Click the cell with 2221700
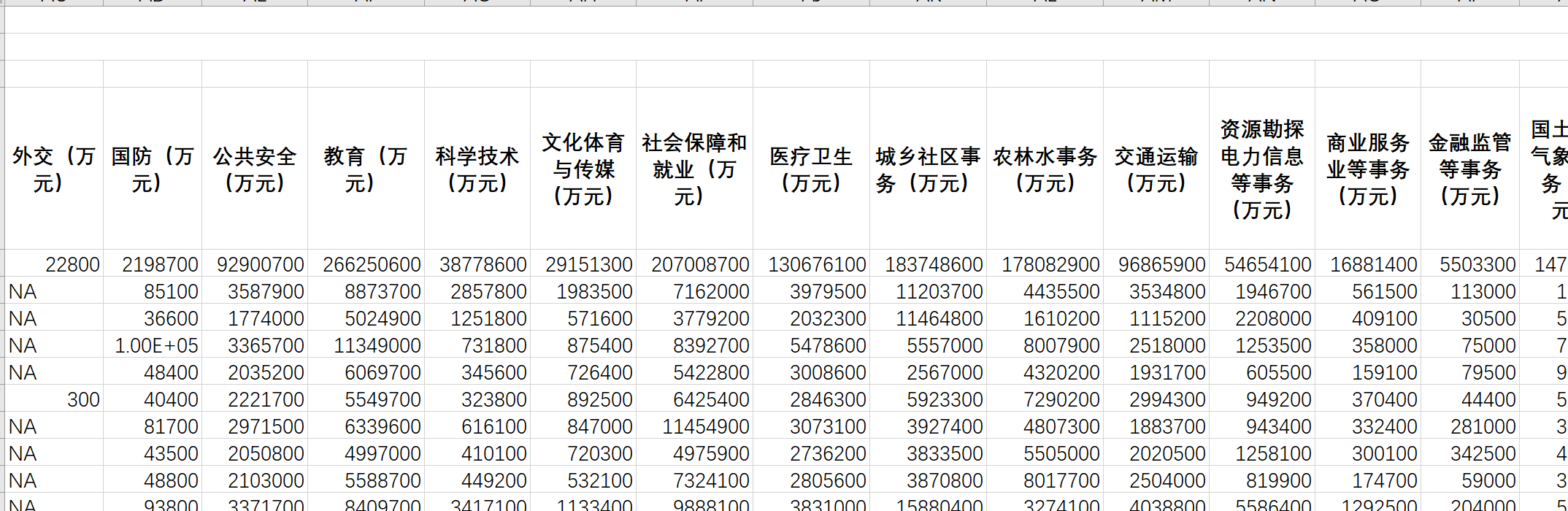 tap(255, 399)
